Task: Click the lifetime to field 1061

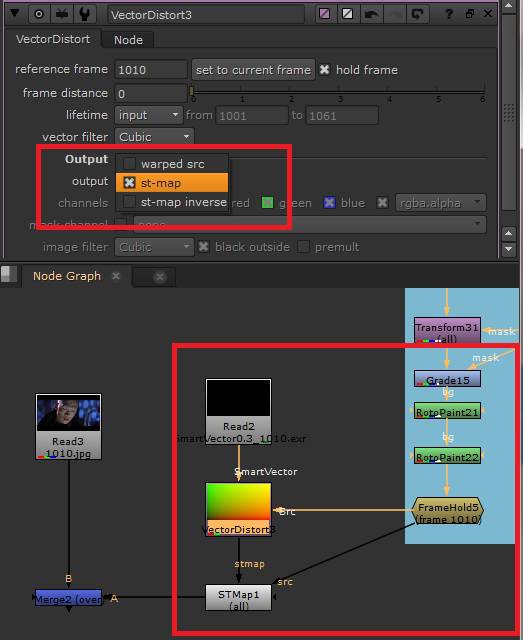Action: tap(342, 116)
